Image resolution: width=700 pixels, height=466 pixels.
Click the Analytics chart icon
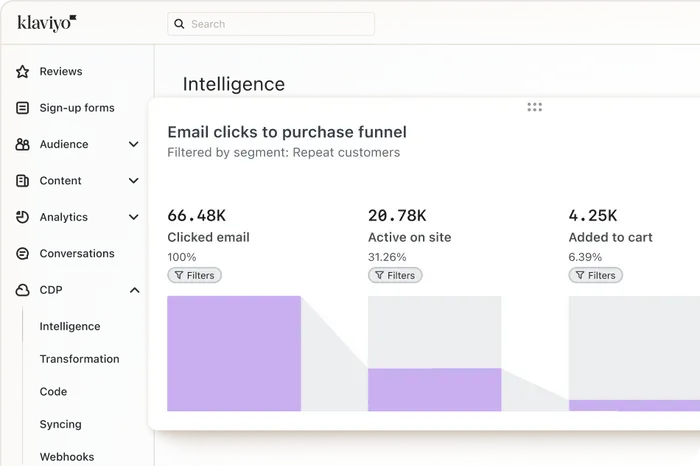(23, 217)
